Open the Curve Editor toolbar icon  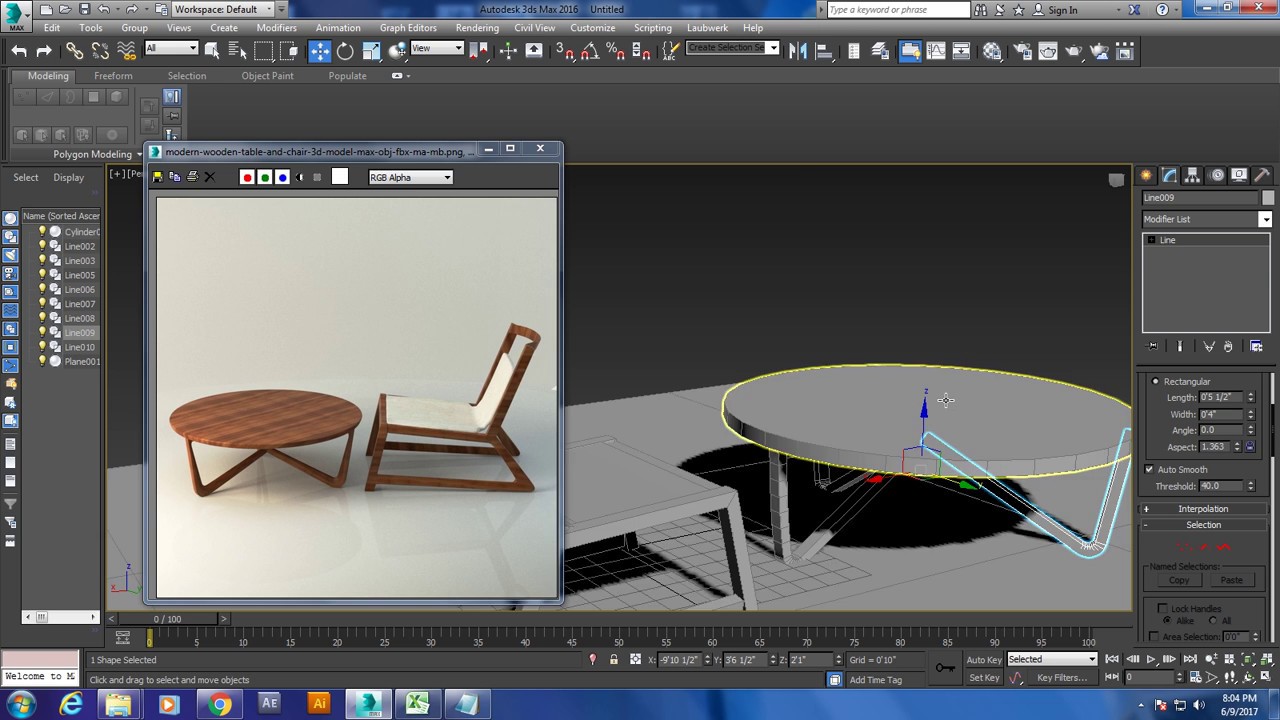point(935,51)
